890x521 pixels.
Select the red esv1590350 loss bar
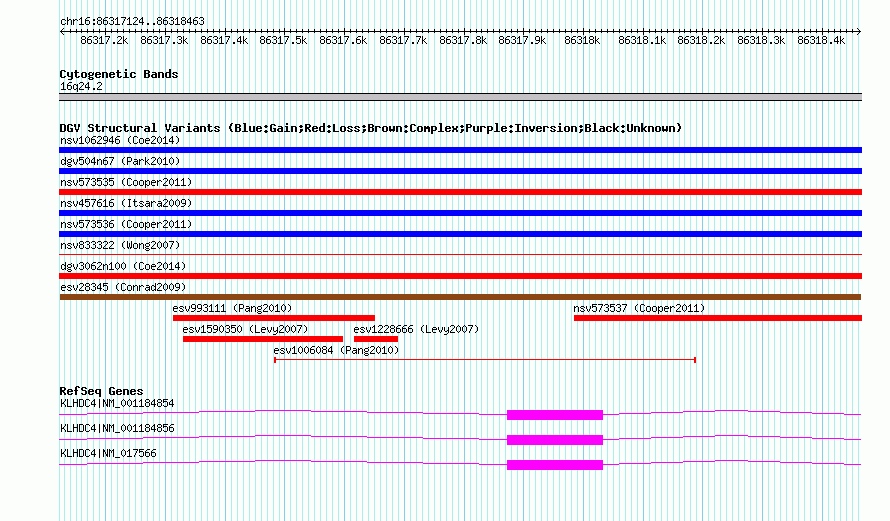pyautogui.click(x=263, y=339)
